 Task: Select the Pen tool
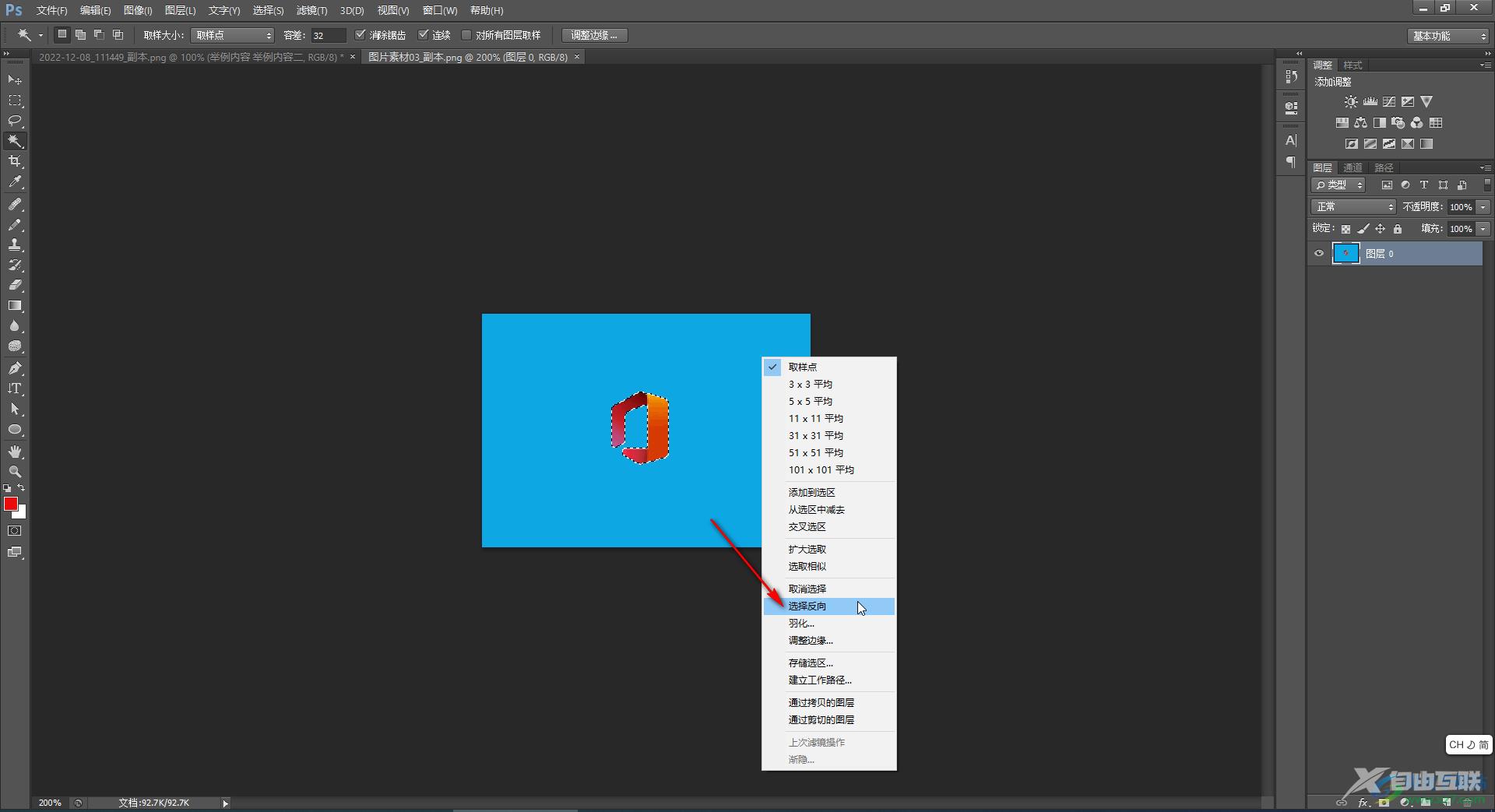(15, 368)
